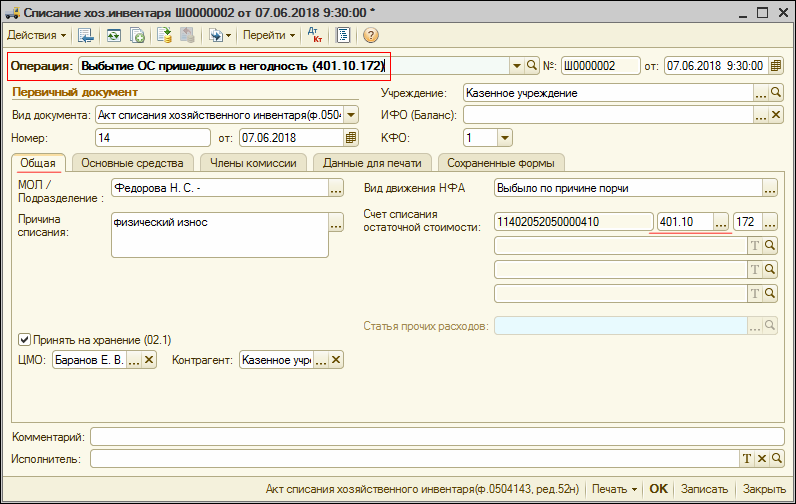The height and width of the screenshot is (504, 796).
Task: Click the Номер field containing 14
Action: 152,138
